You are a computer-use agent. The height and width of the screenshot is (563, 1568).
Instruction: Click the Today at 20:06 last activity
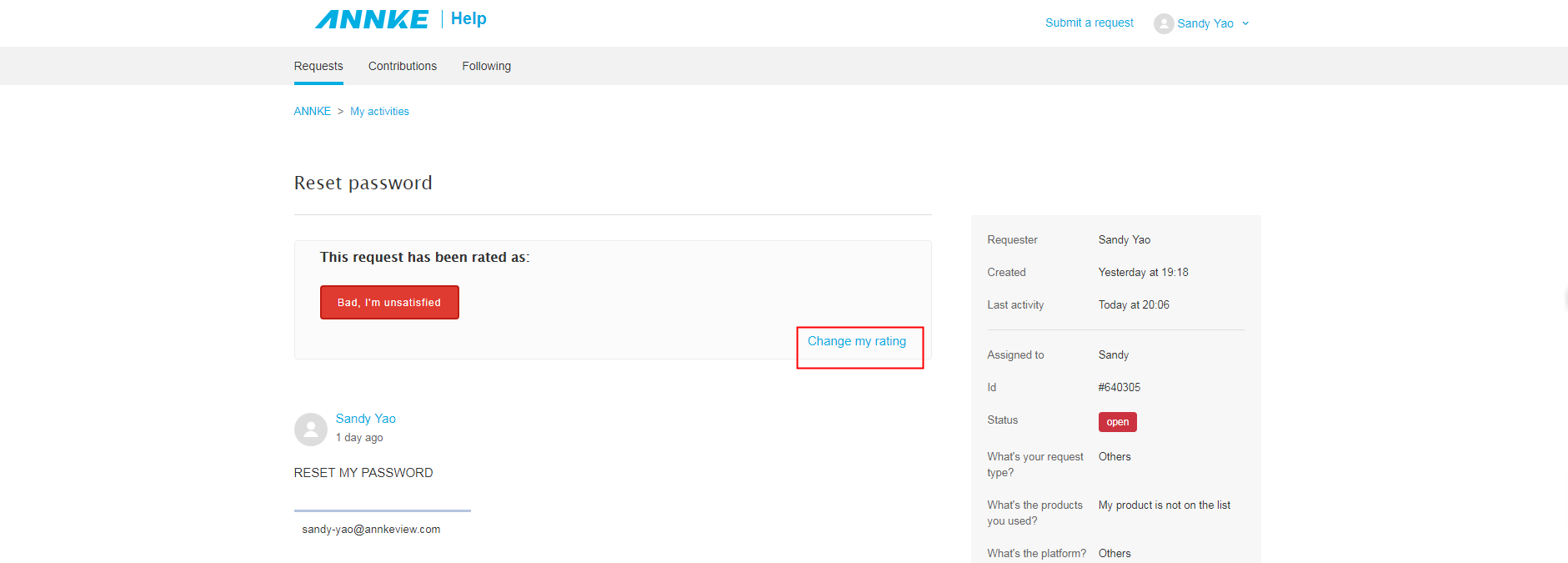coord(1134,304)
